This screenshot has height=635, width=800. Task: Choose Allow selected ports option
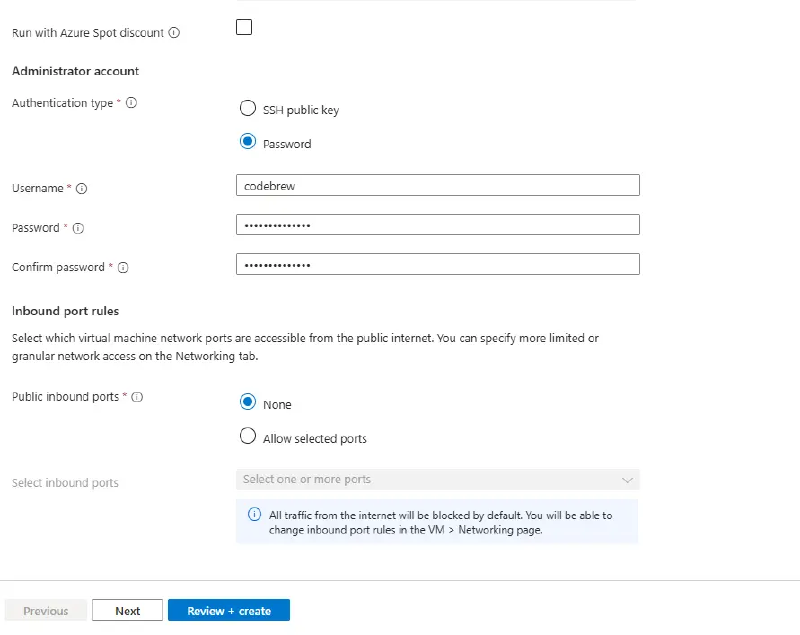coord(248,436)
